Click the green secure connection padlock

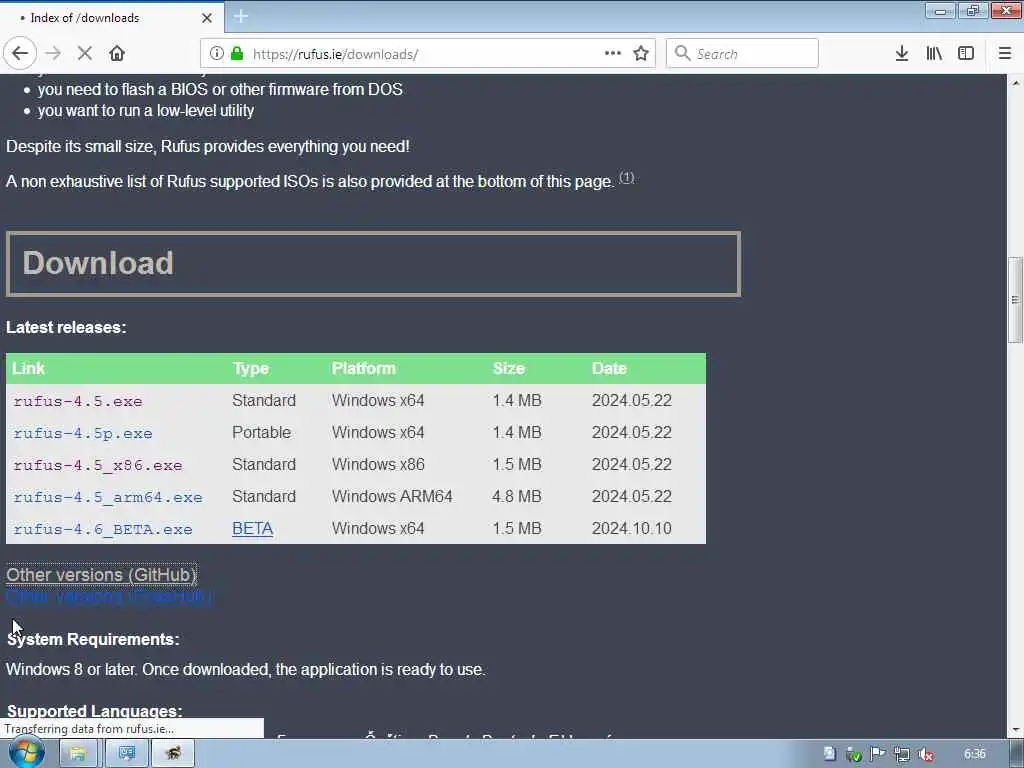(237, 54)
